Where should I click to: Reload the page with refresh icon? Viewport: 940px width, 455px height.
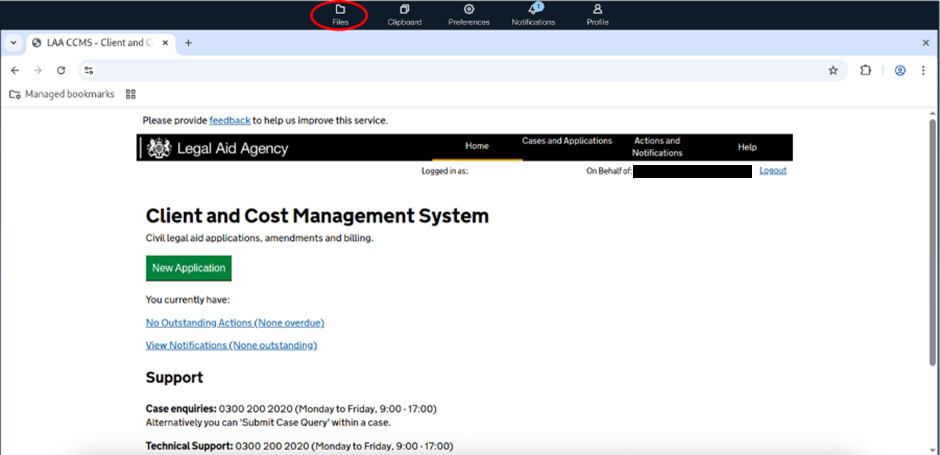coord(61,71)
